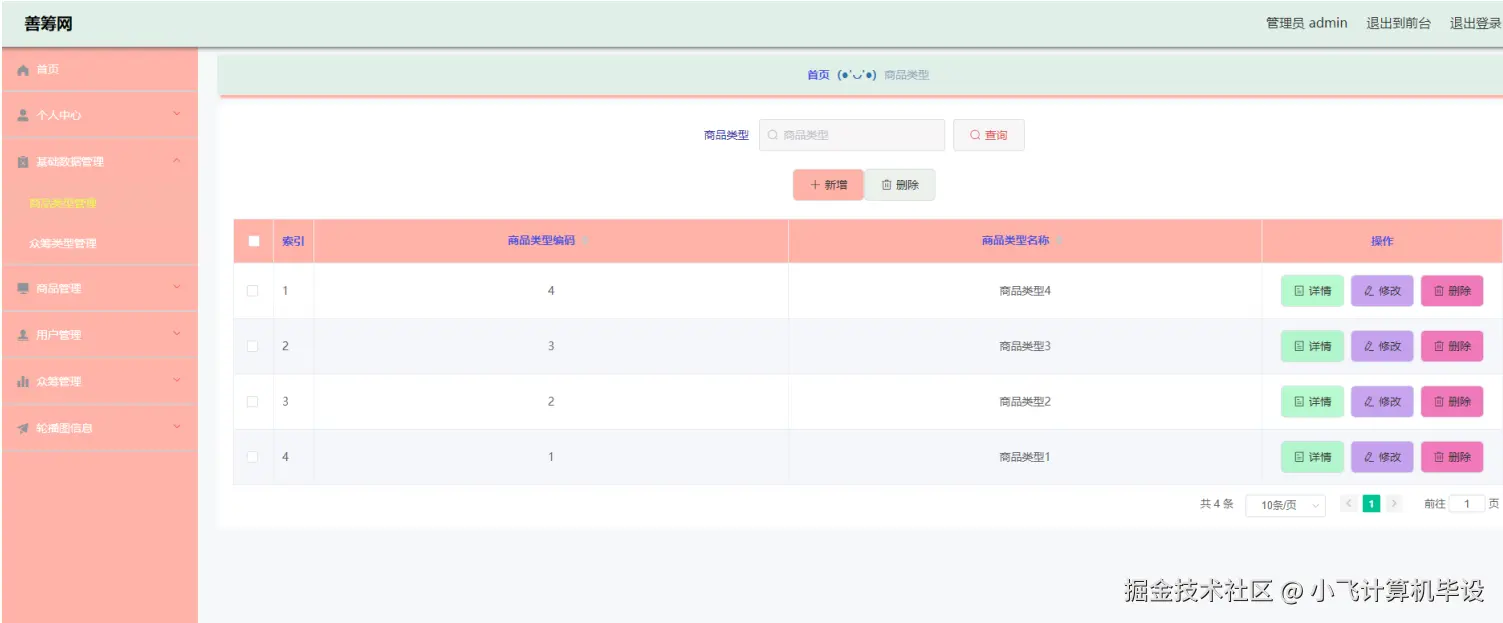Click 修改 for 商品类型2
The width and height of the screenshot is (1503, 623).
tap(1382, 402)
